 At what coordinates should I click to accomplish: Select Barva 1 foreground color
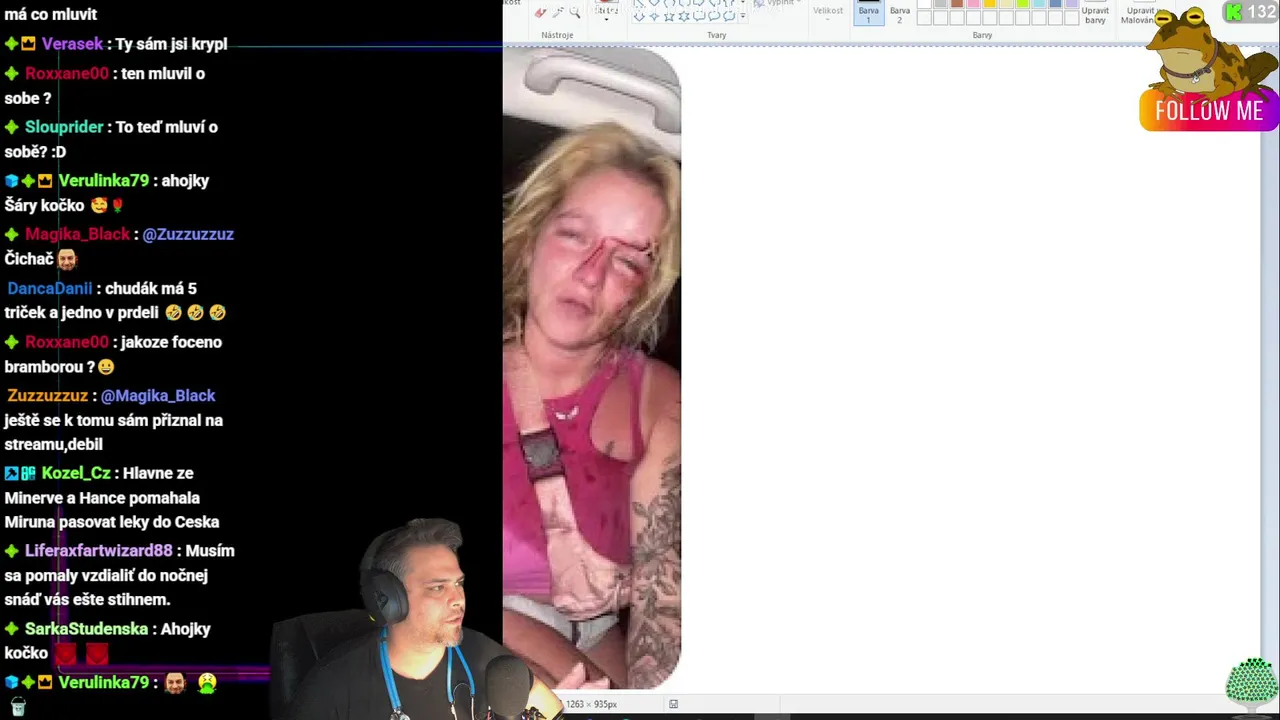click(x=868, y=12)
